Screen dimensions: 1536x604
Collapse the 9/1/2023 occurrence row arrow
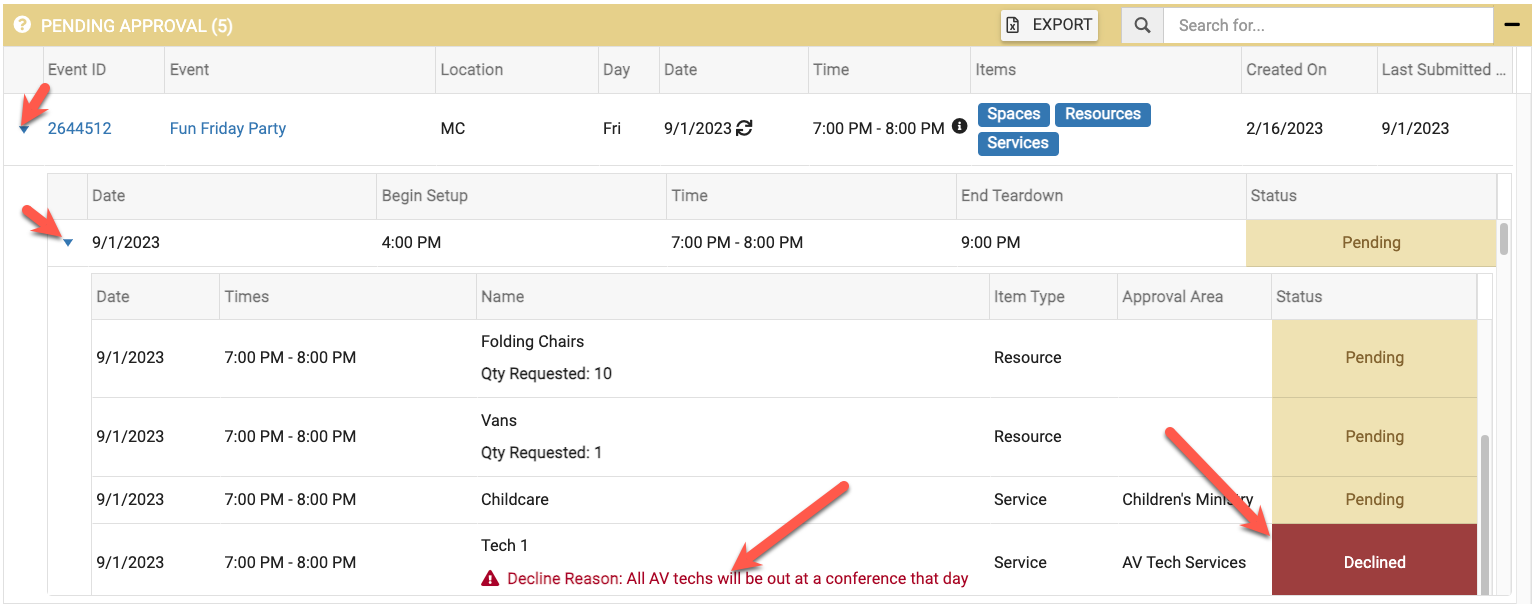68,243
